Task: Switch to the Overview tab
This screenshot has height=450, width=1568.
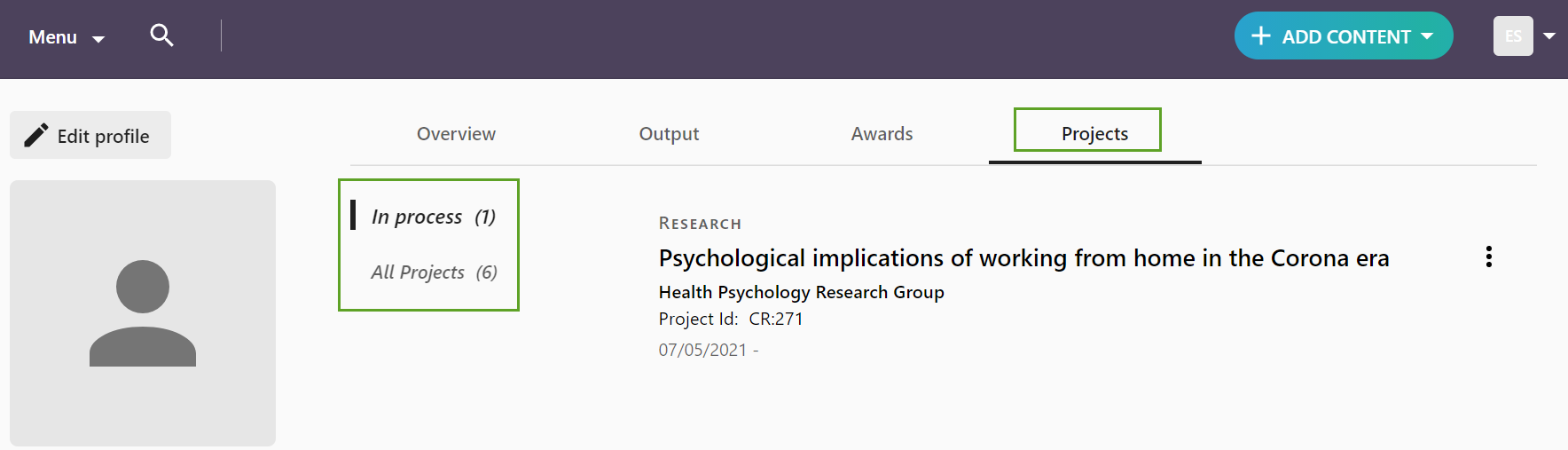Action: [456, 134]
